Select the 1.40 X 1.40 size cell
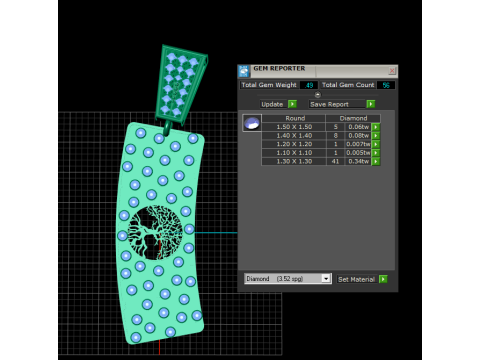The image size is (480, 360). click(x=294, y=136)
